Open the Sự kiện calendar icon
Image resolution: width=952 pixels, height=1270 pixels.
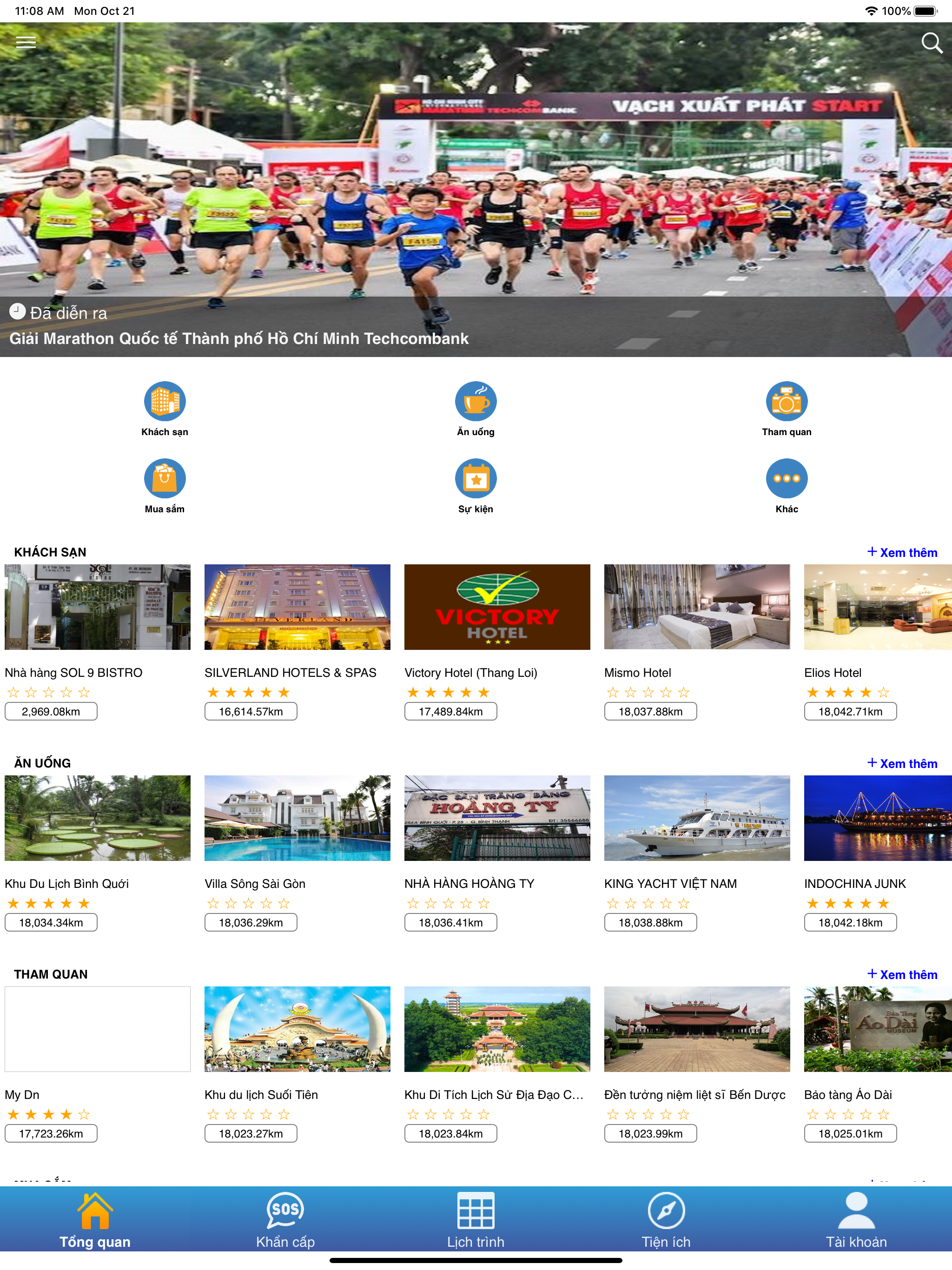(x=476, y=478)
